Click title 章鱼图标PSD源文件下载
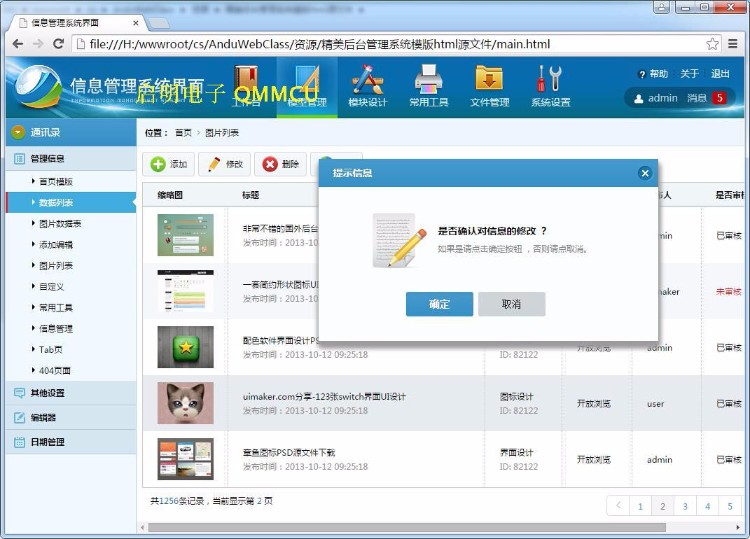Image resolution: width=750 pixels, height=539 pixels. click(x=289, y=452)
